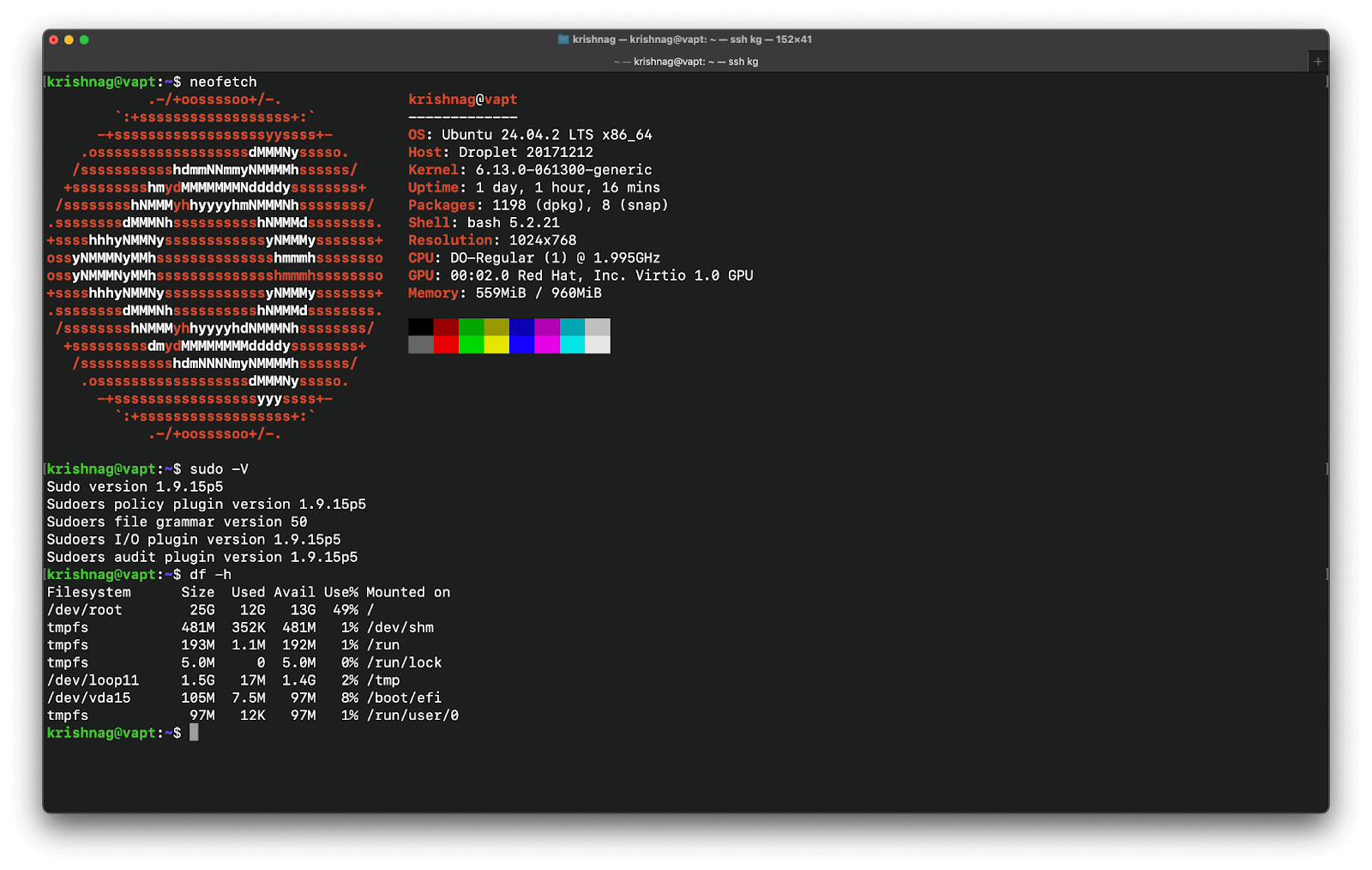Close the terminal window with red button
This screenshot has height=870, width=1372.
pyautogui.click(x=54, y=39)
